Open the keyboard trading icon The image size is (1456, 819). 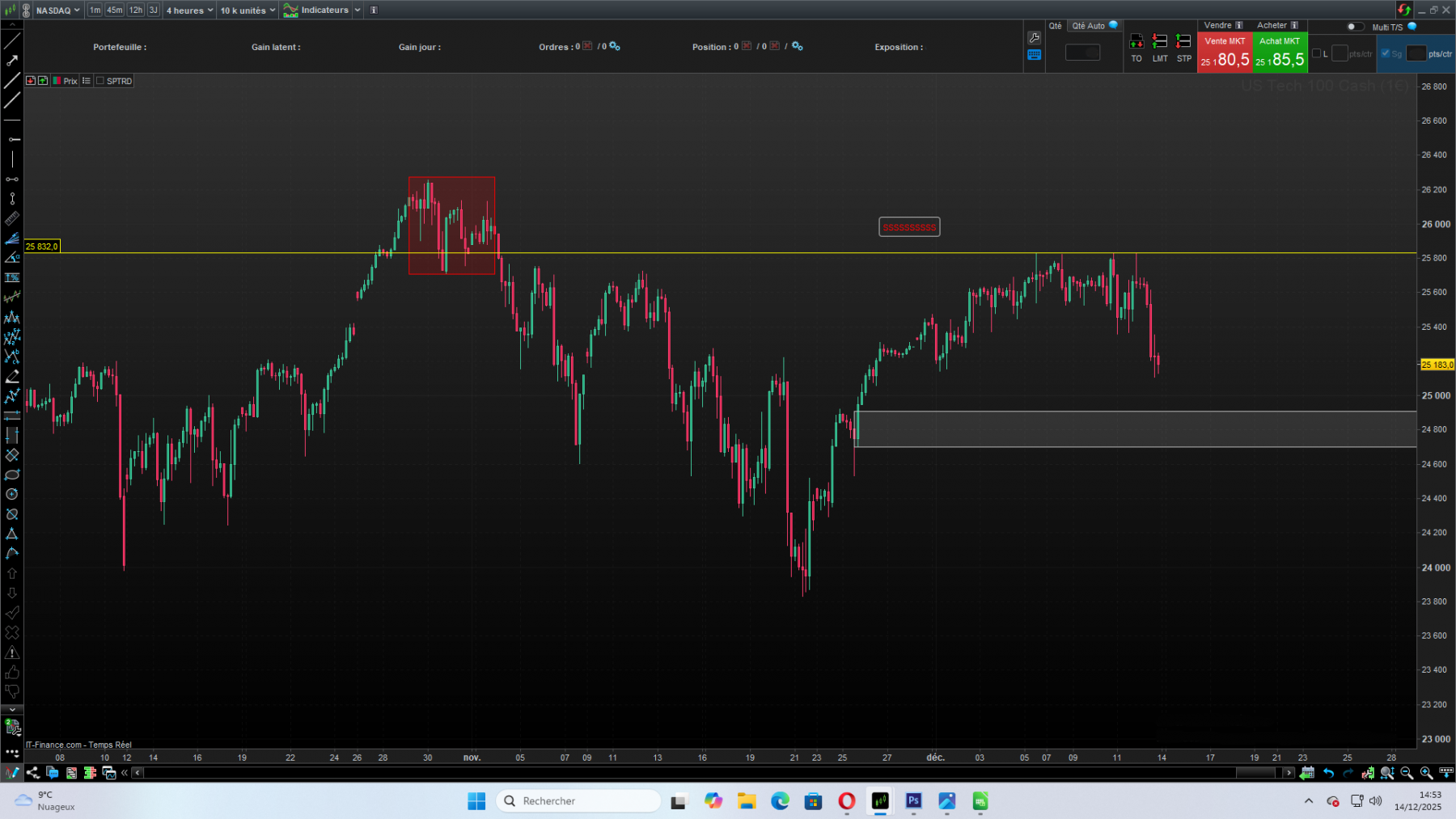[1035, 53]
